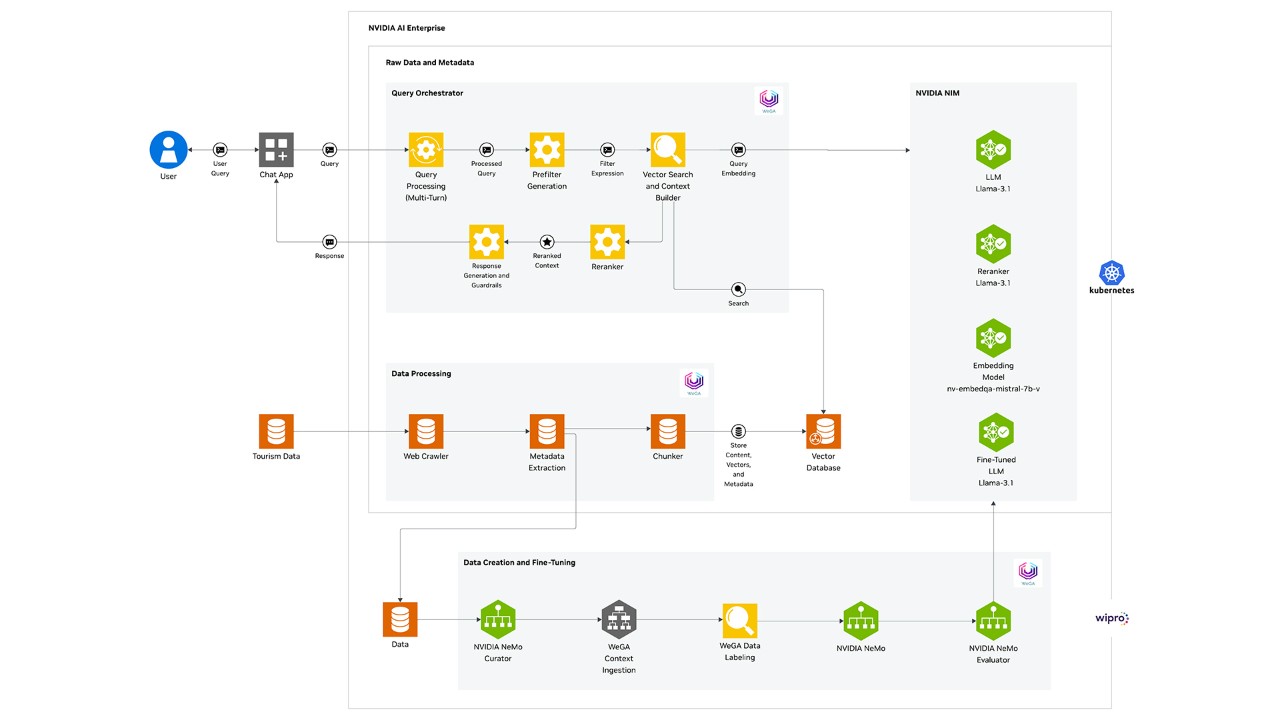Open the wipro logo link
The width and height of the screenshot is (1280, 720).
click(1113, 618)
